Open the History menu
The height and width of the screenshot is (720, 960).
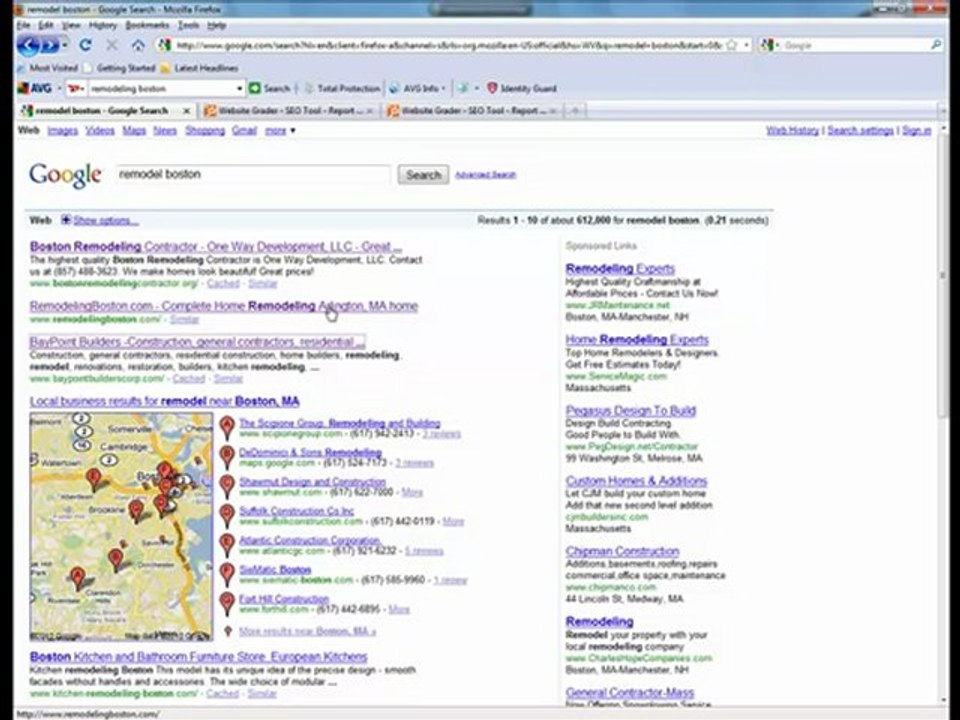pos(102,25)
